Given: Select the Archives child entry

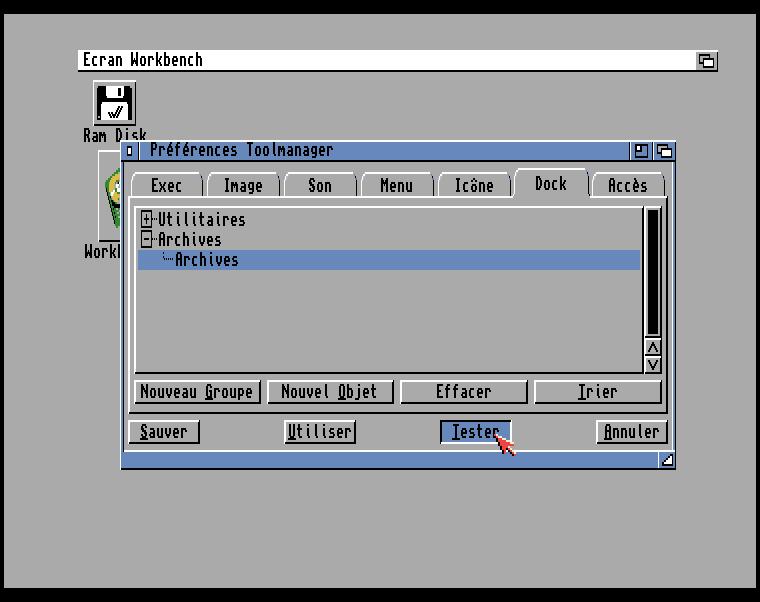Looking at the screenshot, I should click(x=207, y=260).
